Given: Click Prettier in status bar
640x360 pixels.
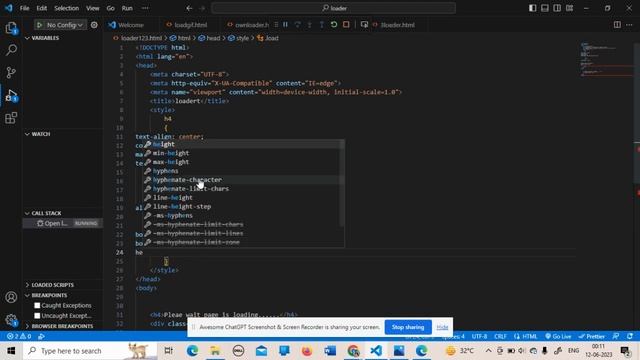Looking at the screenshot, I should (591, 336).
